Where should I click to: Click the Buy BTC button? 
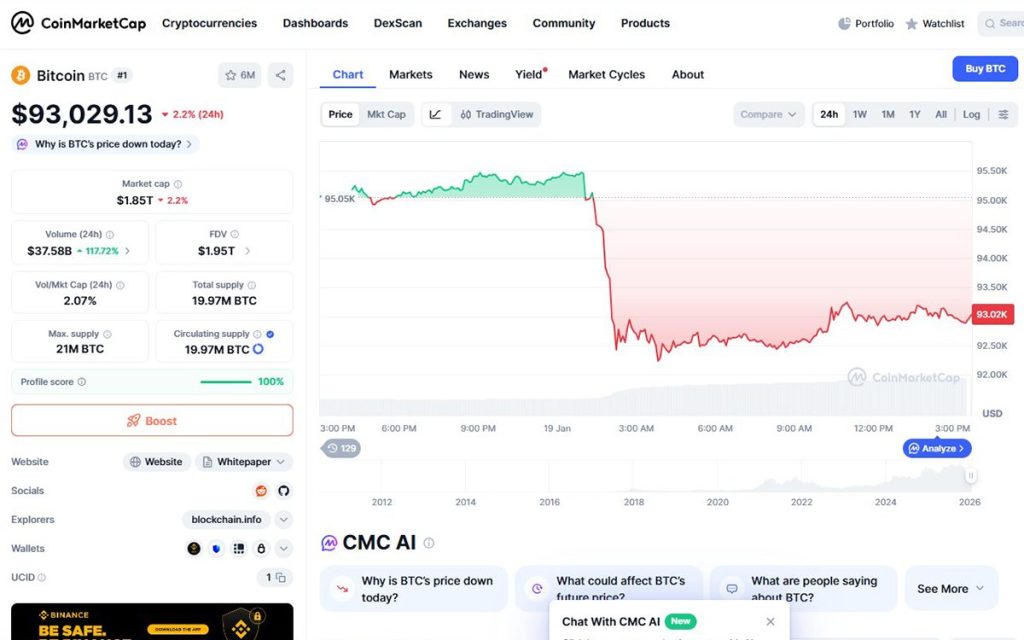(985, 69)
